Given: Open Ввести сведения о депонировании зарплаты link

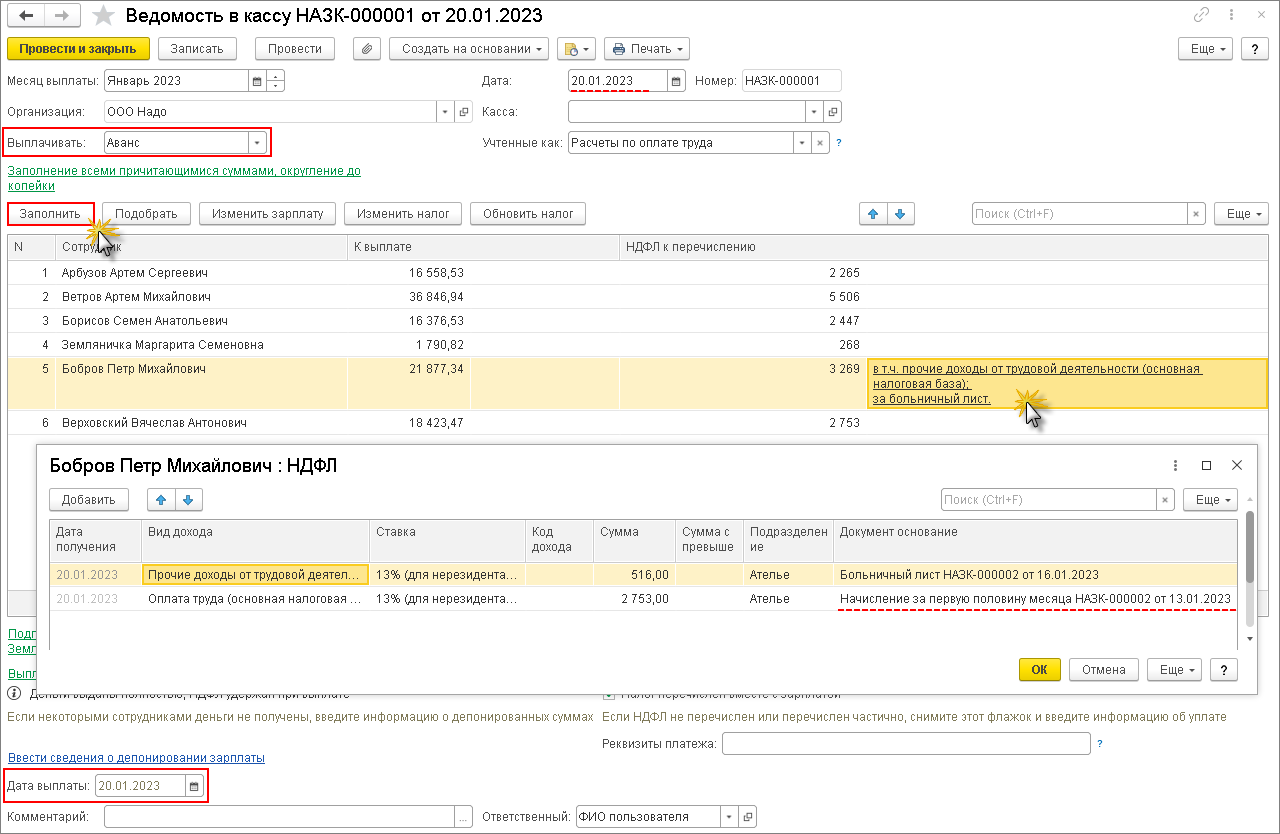Looking at the screenshot, I should 136,758.
